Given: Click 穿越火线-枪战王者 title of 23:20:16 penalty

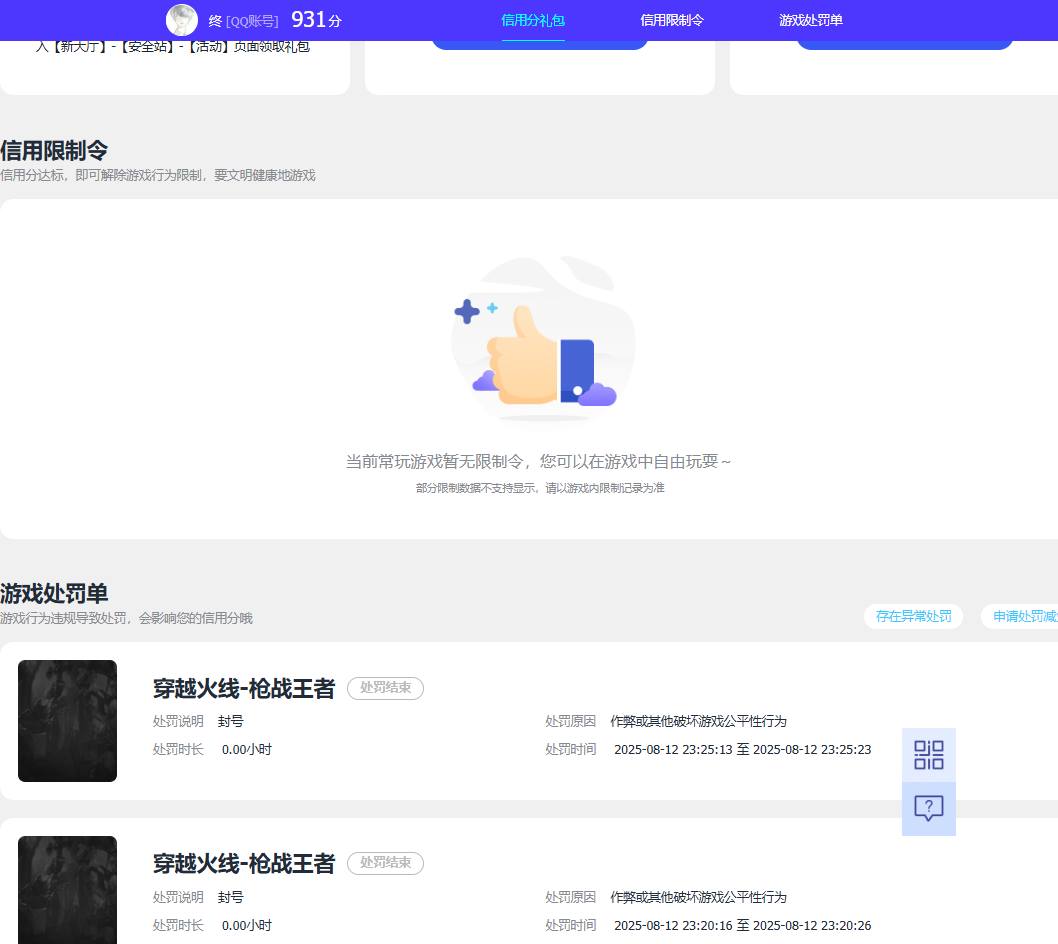Looking at the screenshot, I should [244, 863].
